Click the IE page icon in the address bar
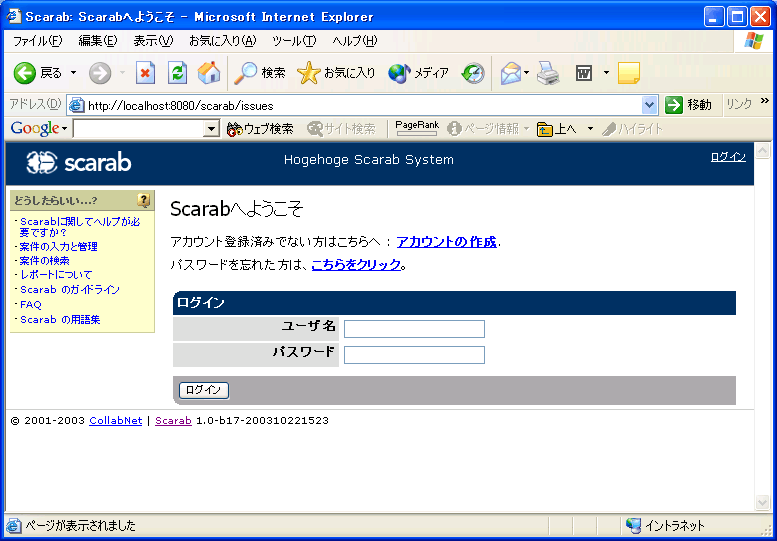The image size is (777, 541). tap(76, 105)
